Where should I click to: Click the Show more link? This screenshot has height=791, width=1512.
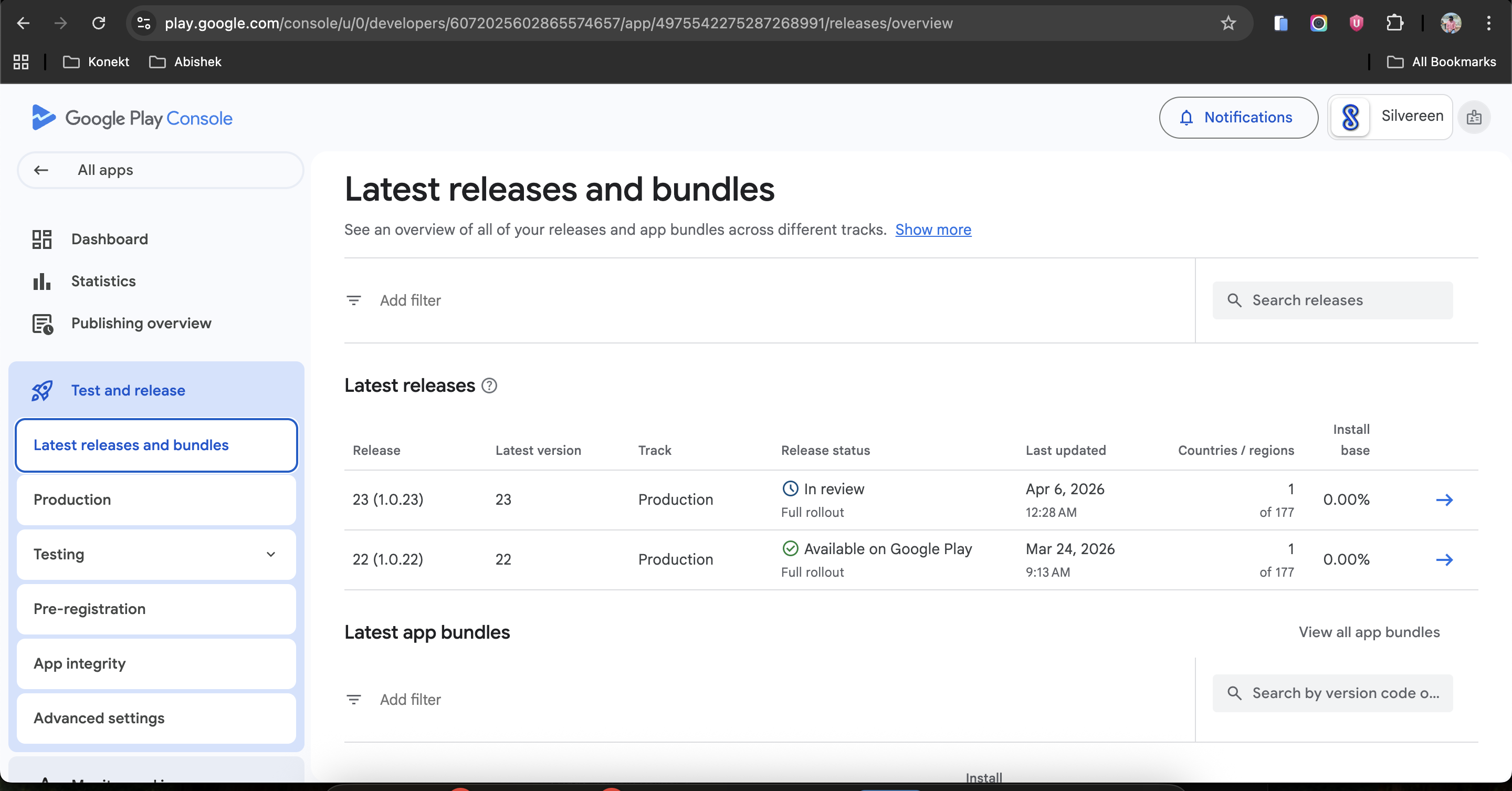[x=933, y=230]
